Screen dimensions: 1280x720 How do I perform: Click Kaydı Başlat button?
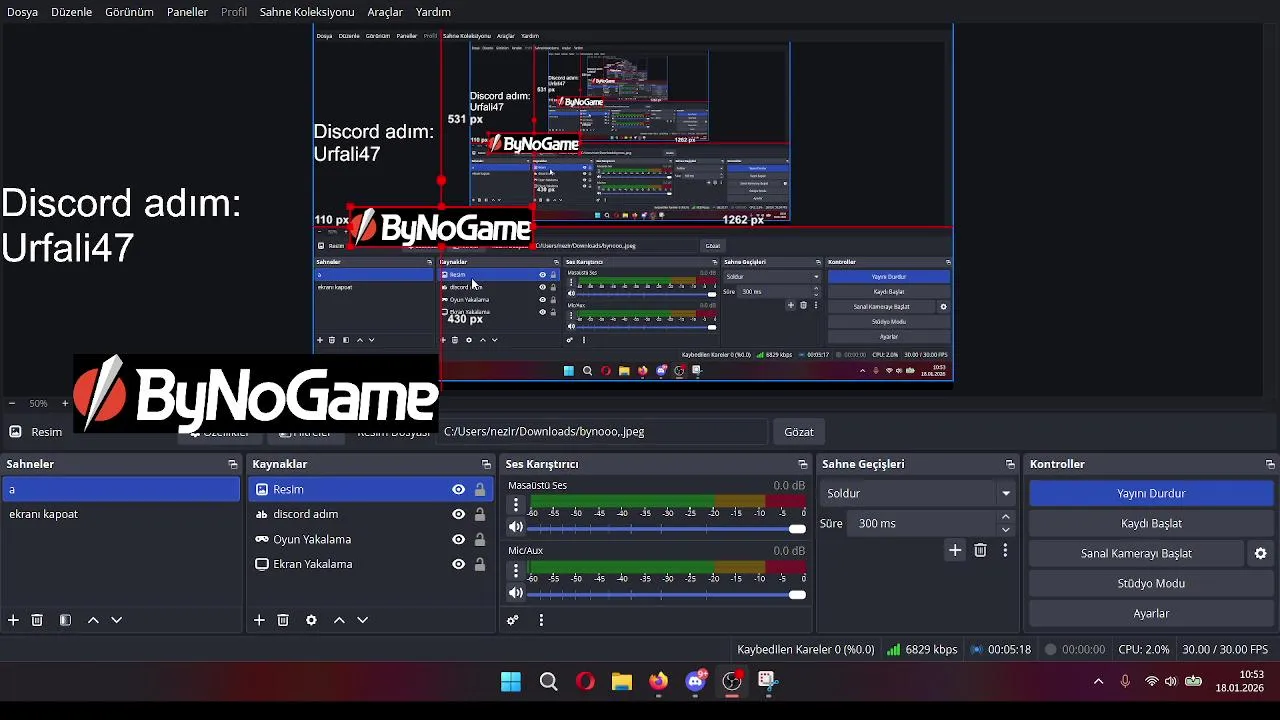1151,523
